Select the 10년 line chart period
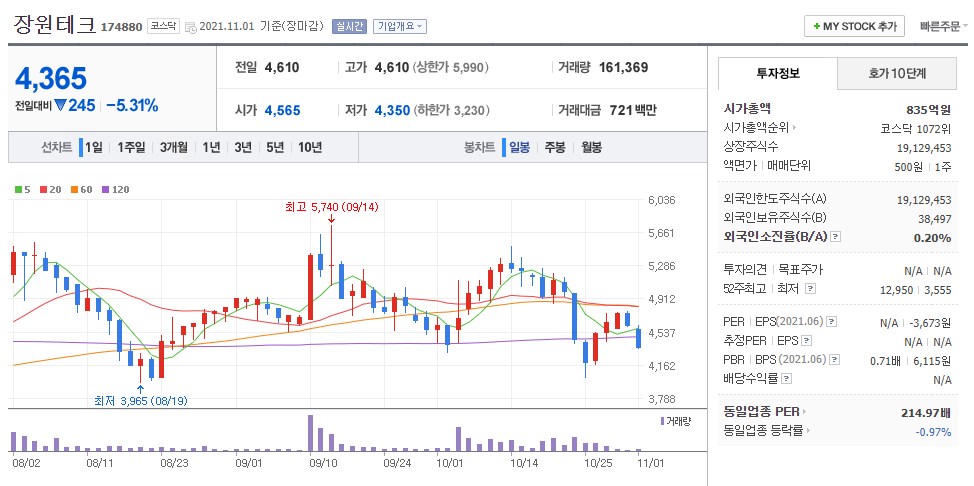Screen dimensions: 974x486 [x=309, y=148]
